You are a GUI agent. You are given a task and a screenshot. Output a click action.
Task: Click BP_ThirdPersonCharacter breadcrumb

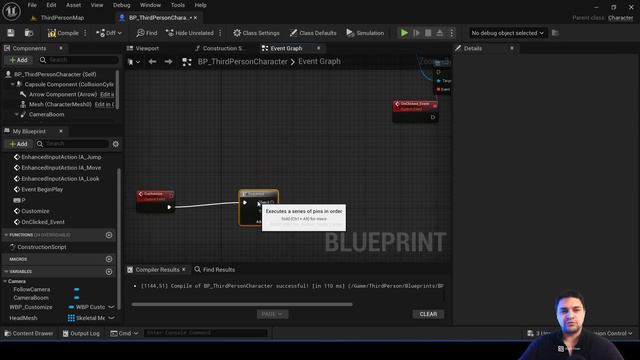tap(242, 62)
